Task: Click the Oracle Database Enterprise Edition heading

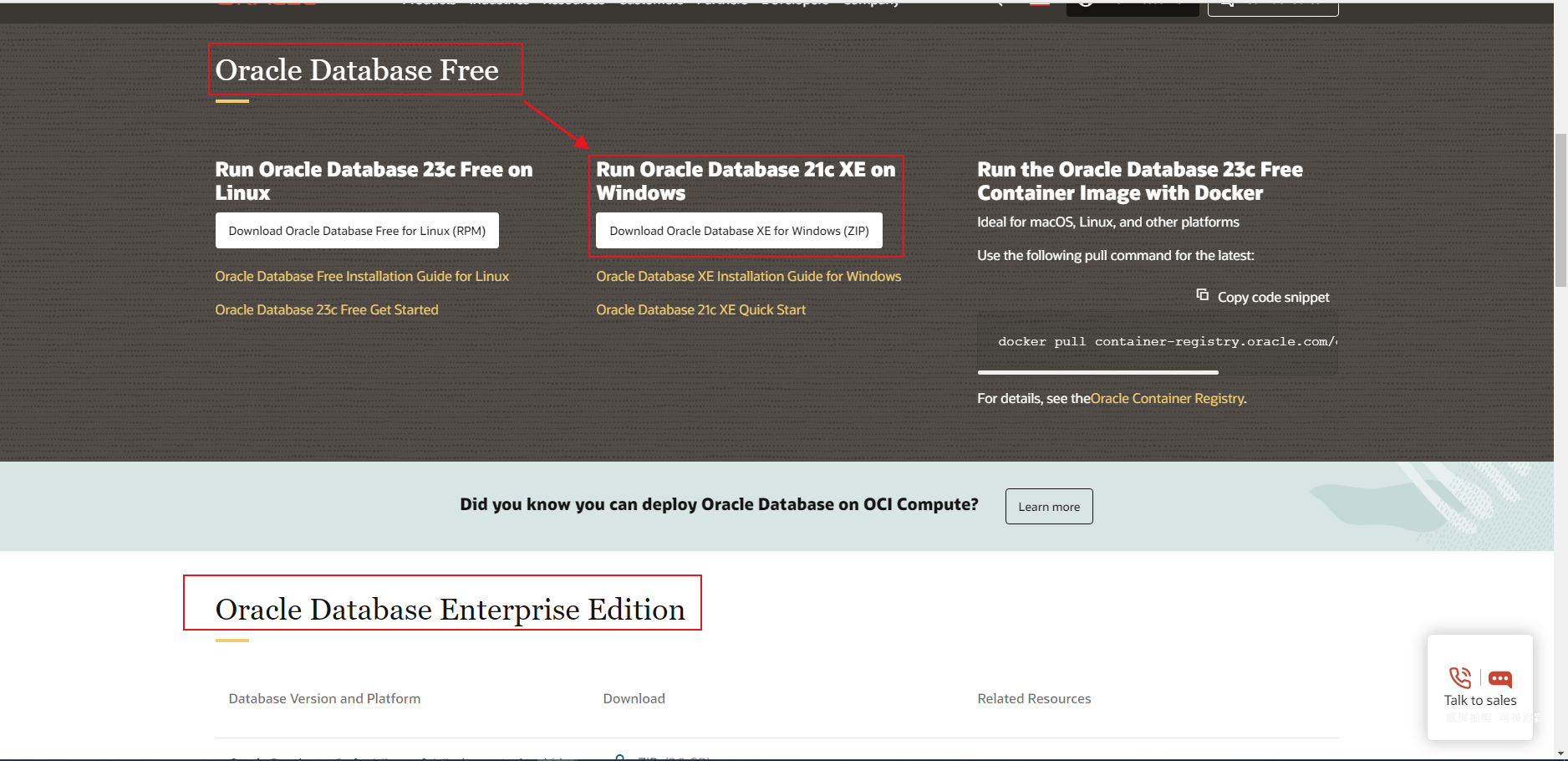Action: tap(451, 610)
